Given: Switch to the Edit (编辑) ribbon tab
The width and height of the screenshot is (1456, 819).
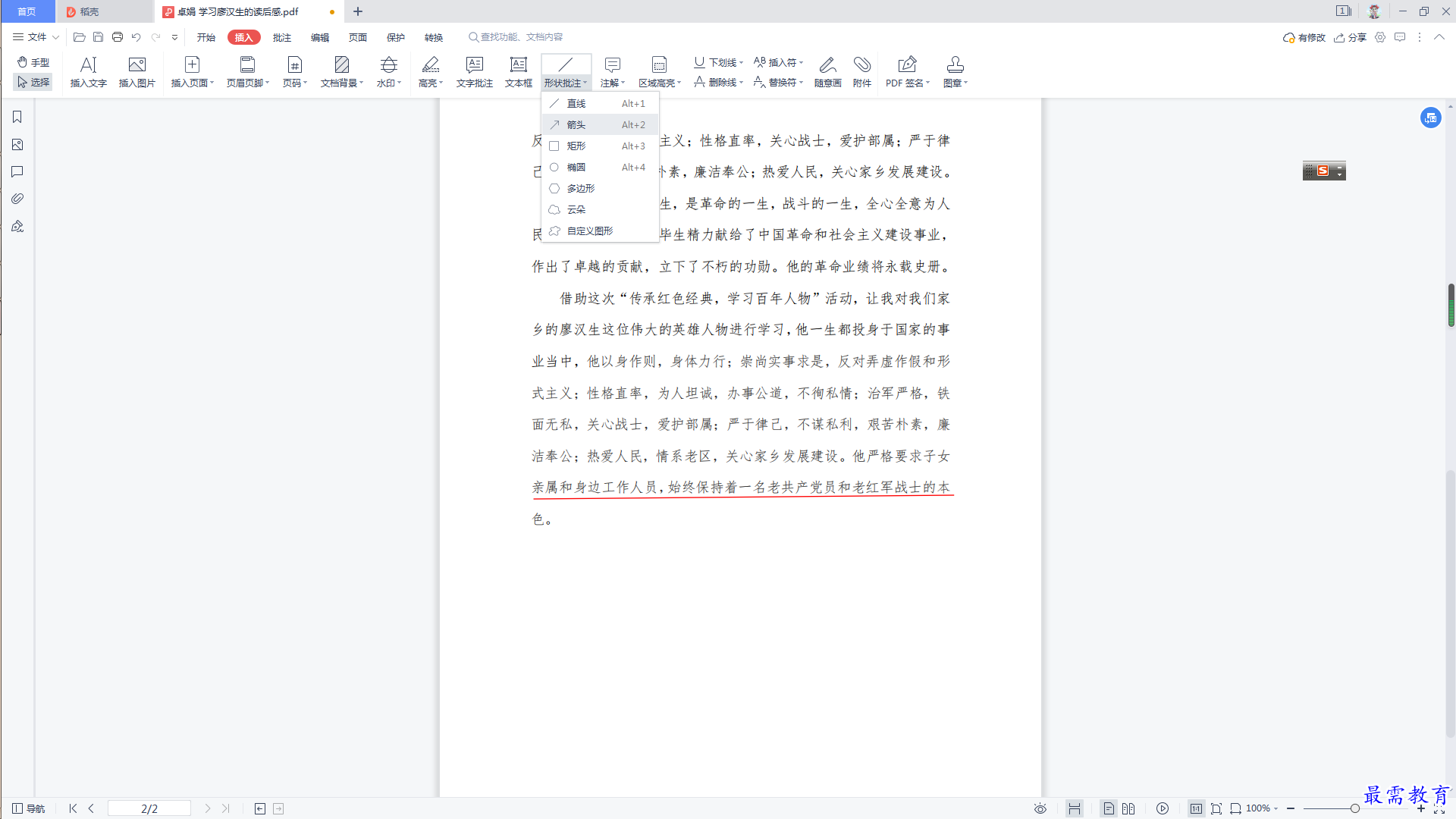Looking at the screenshot, I should click(320, 37).
